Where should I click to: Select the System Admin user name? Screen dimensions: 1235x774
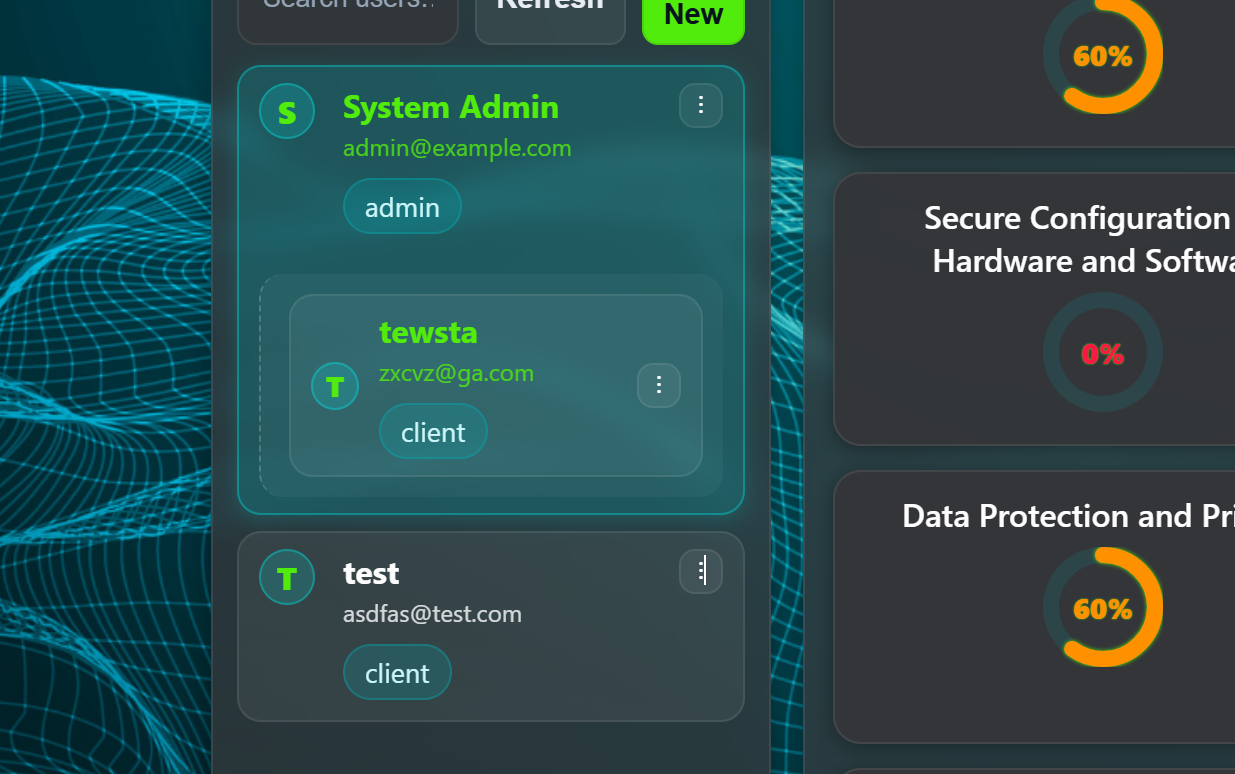click(x=451, y=107)
